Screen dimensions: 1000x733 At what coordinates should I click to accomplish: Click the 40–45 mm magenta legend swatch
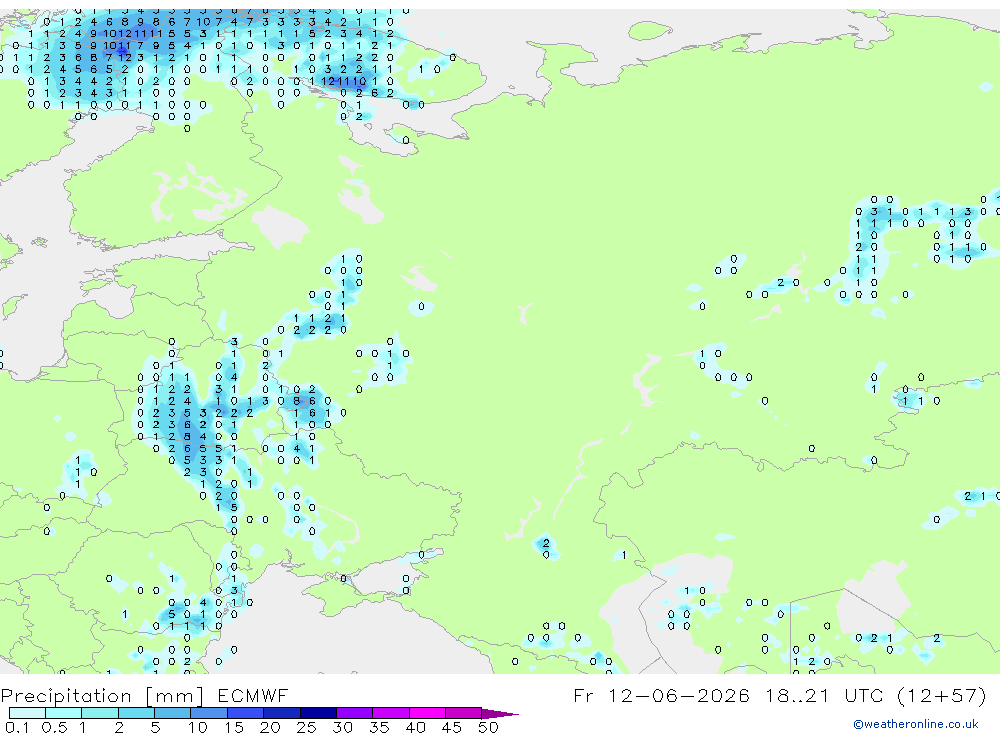coord(427,713)
